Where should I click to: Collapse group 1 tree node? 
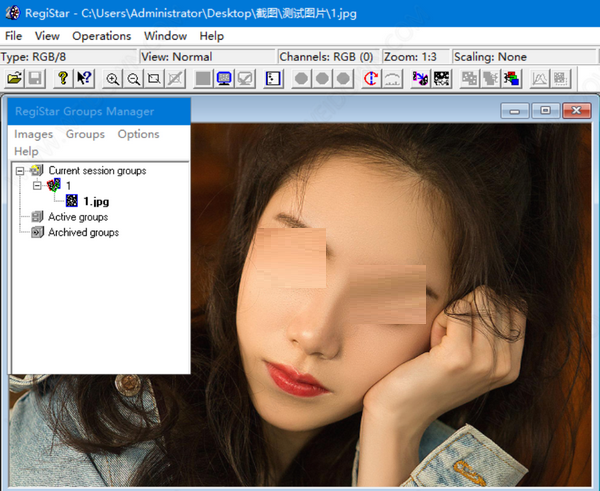[37, 186]
